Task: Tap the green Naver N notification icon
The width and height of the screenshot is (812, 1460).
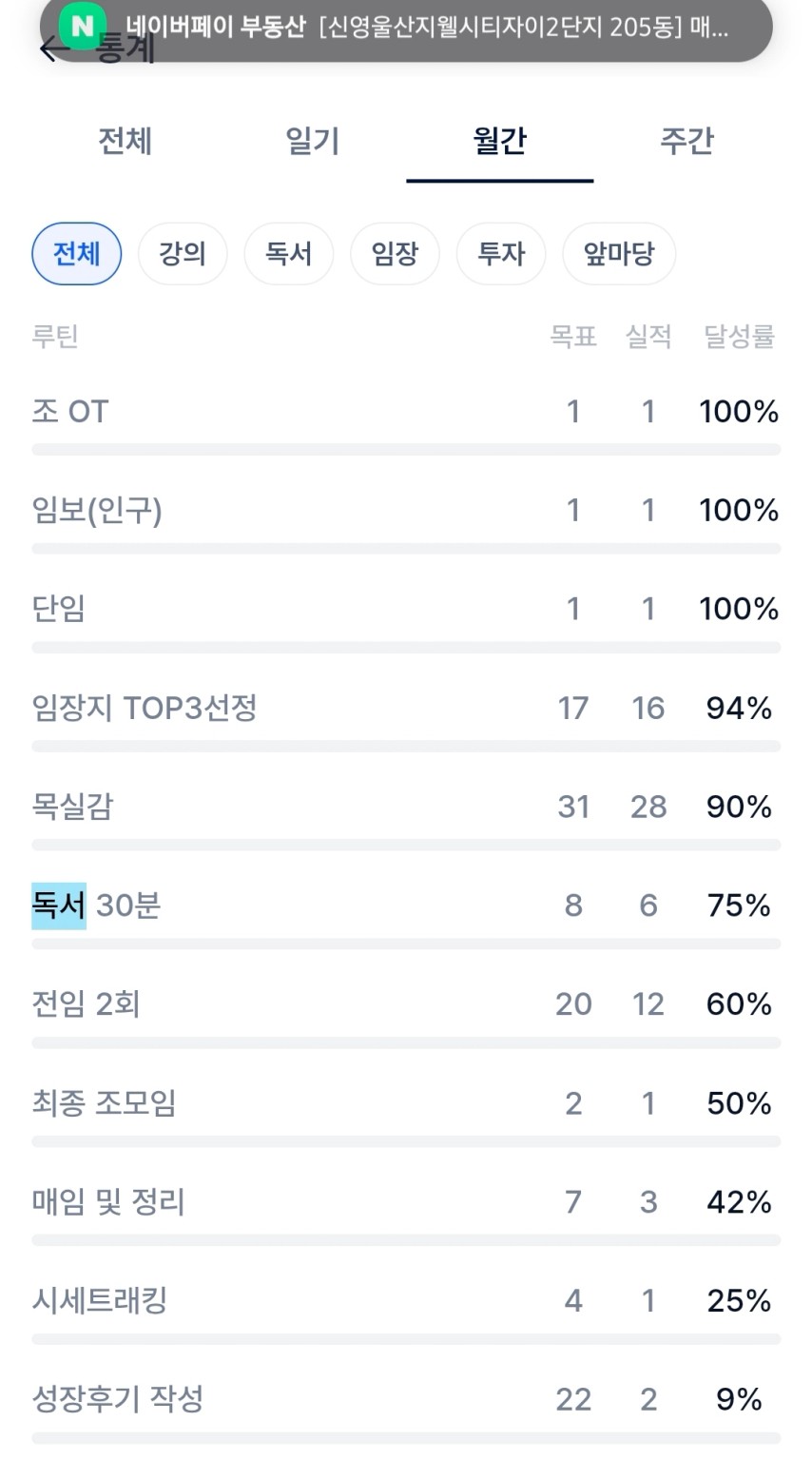Action: [x=83, y=27]
